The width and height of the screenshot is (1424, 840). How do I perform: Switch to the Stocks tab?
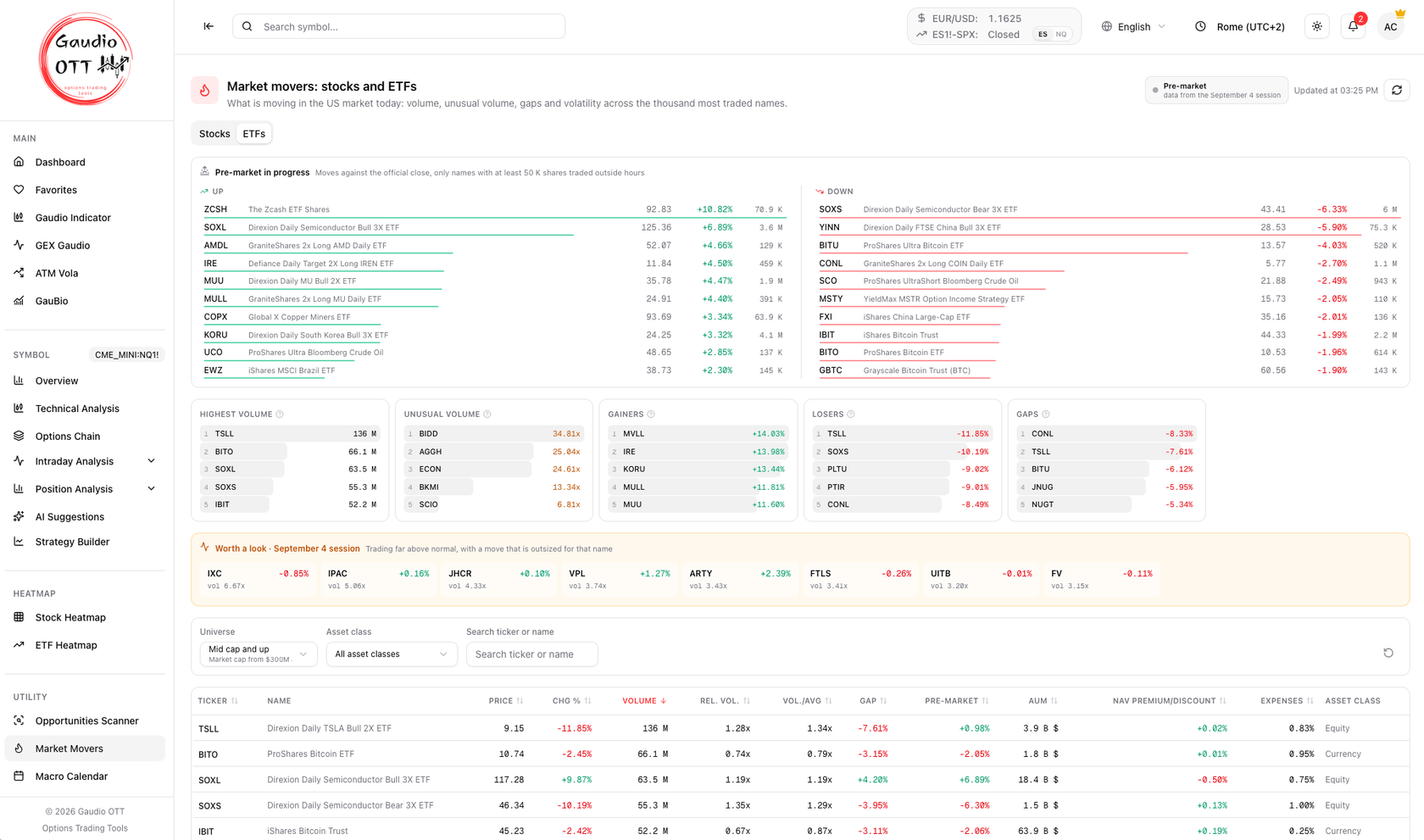pyautogui.click(x=214, y=134)
